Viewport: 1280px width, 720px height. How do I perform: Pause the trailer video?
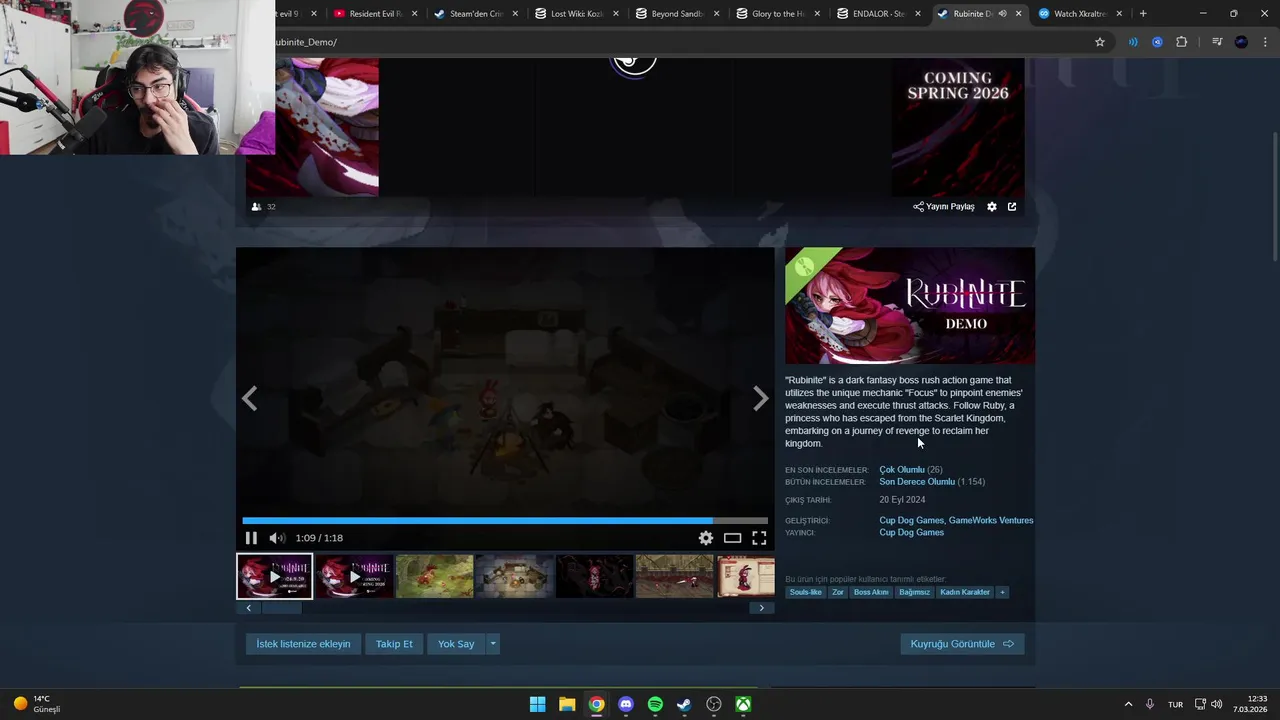[x=251, y=538]
